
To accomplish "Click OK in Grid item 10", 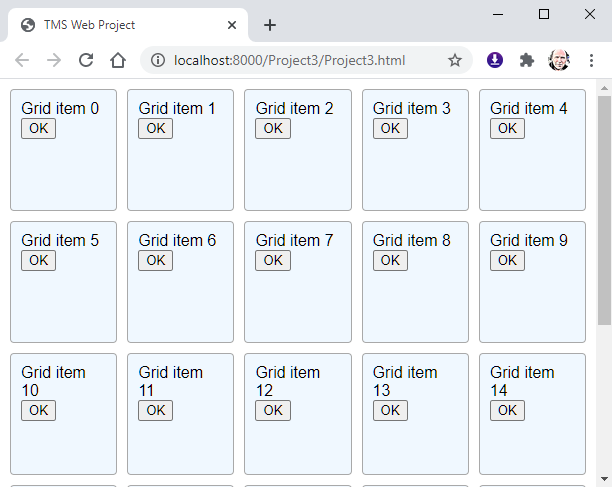I will point(38,411).
